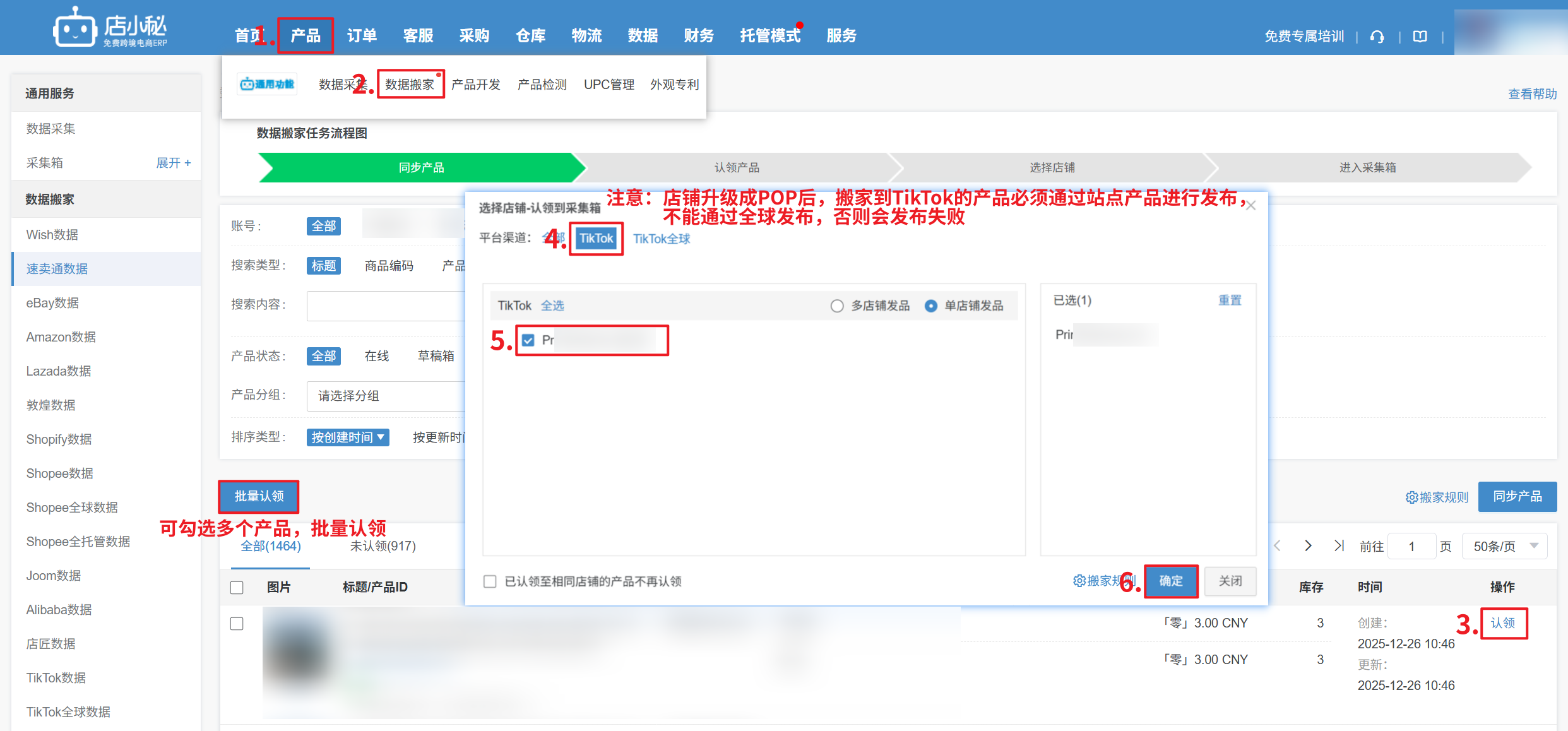Viewport: 1568px width, 731px height.
Task: Jump to last page arrow icon
Action: click(1339, 545)
